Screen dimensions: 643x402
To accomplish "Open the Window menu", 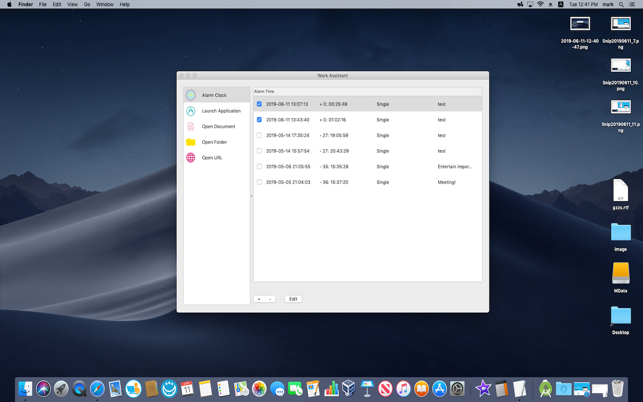I will (104, 4).
